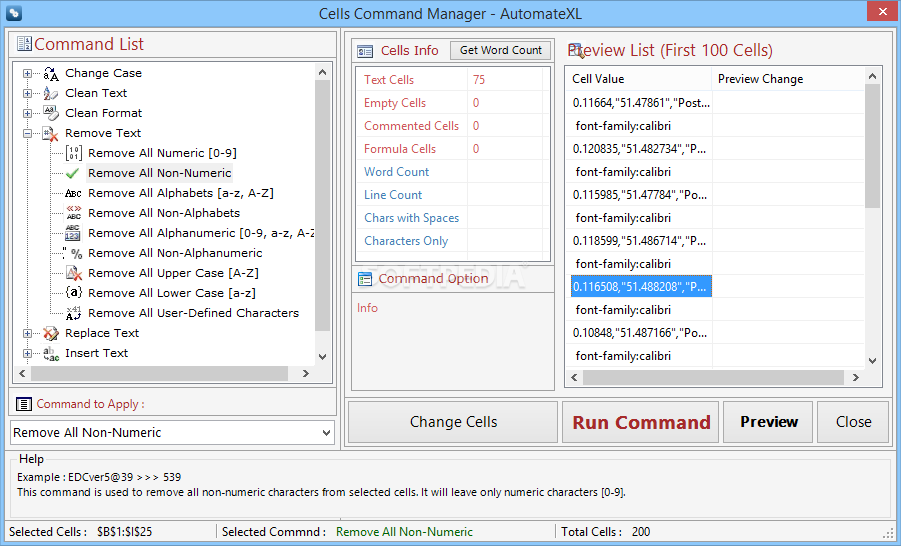Select Remove All User-Defined Characters command

coord(193,313)
